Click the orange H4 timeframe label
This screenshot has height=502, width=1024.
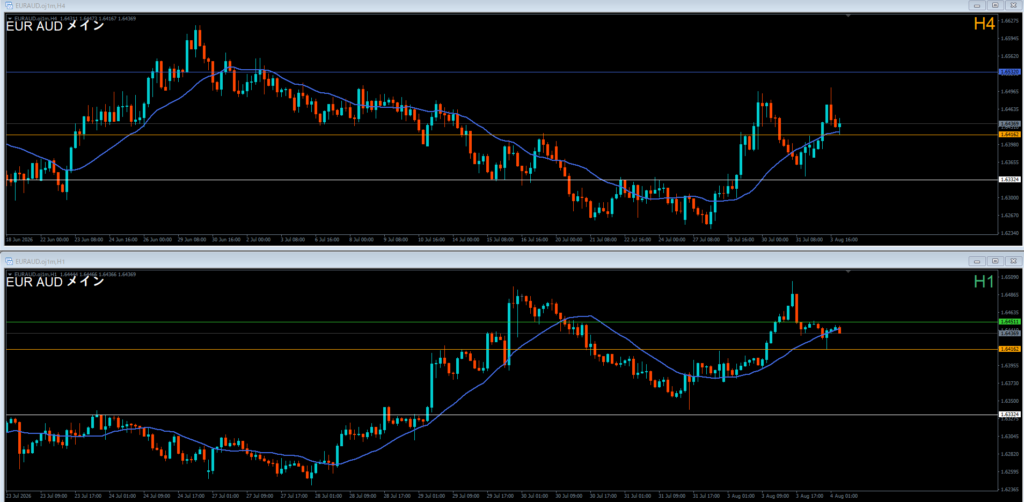pos(984,24)
